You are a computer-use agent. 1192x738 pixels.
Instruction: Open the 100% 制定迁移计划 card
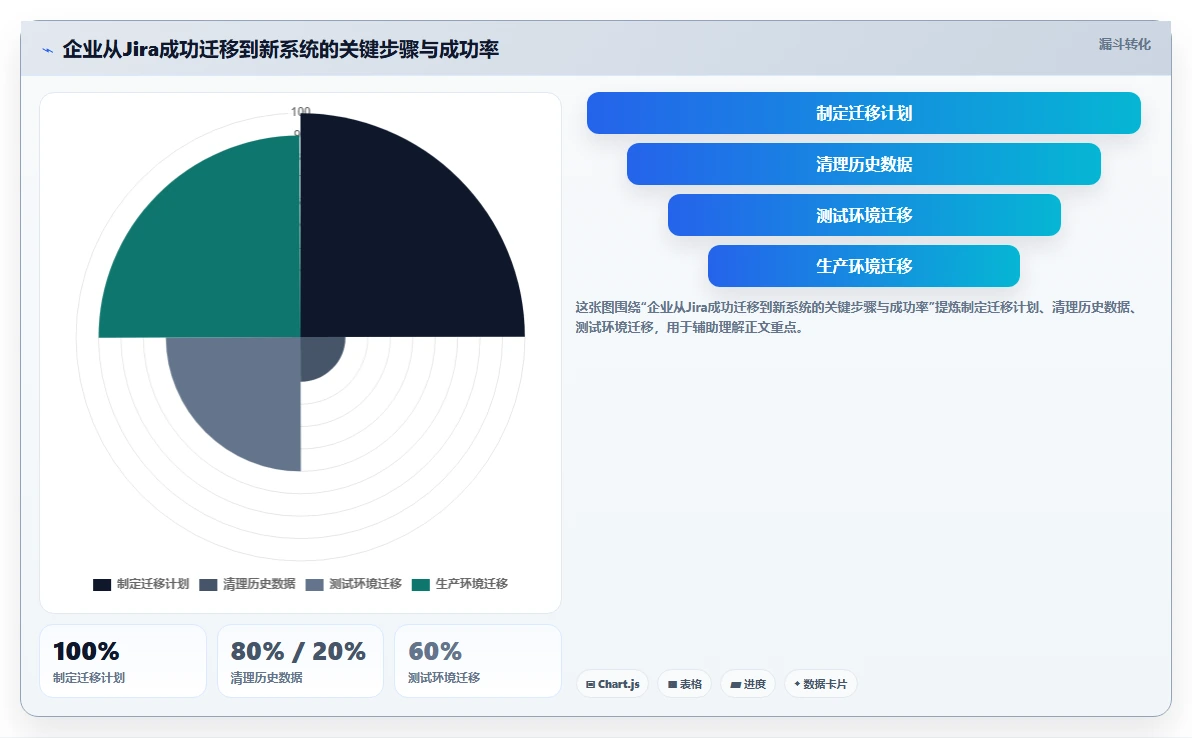click(x=123, y=661)
